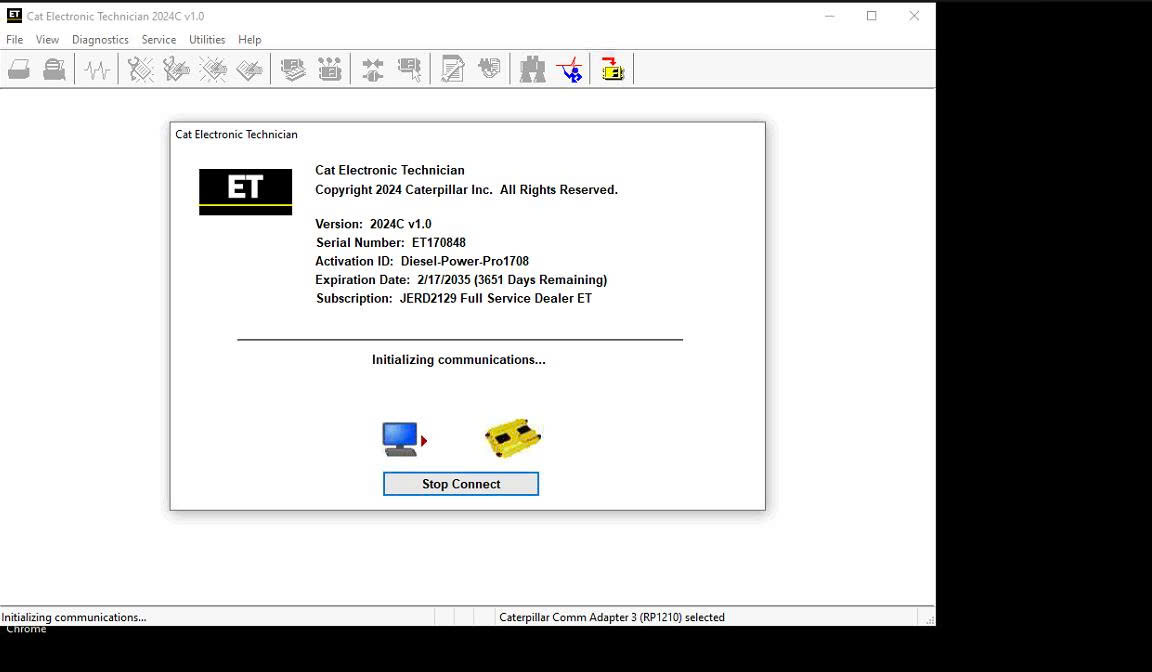Open Active Diagnostic Codes stethoscope icon

pos(140,70)
